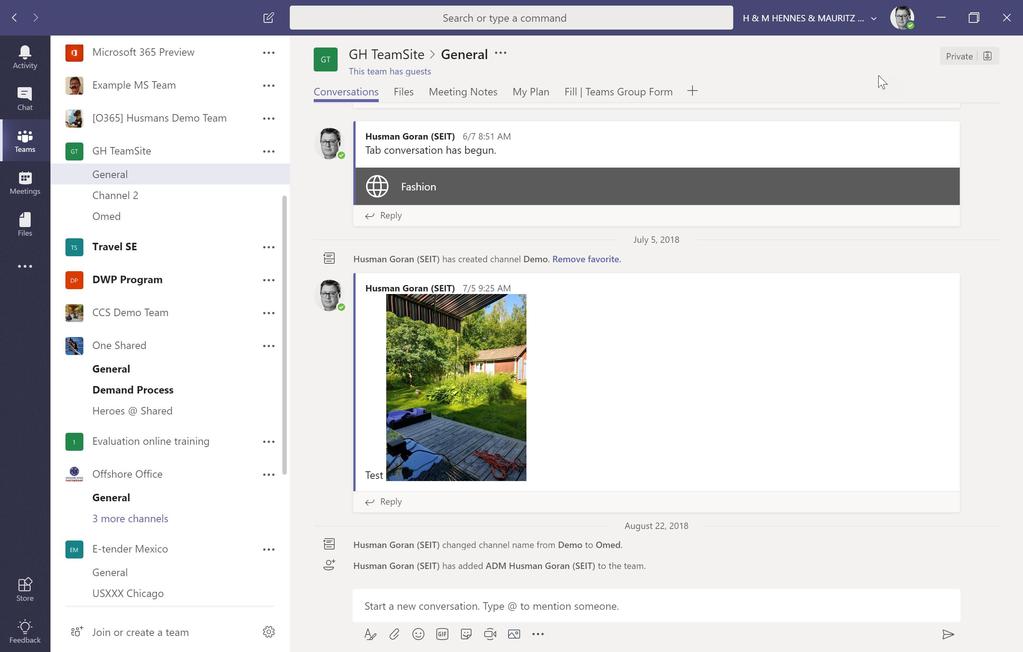Click Join or create a team

point(140,632)
